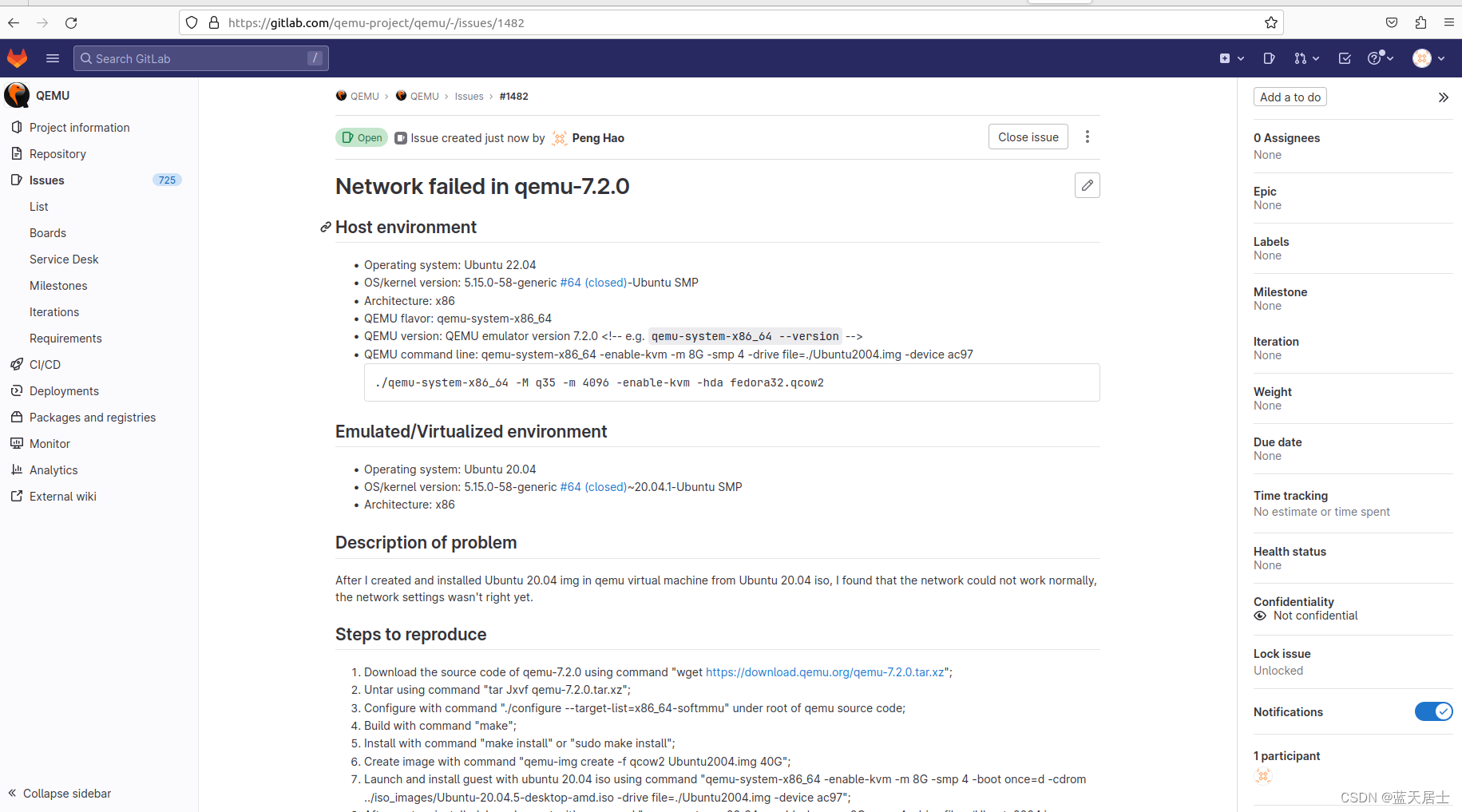
Task: Click the participant avatar under 1 participant
Action: click(x=1262, y=775)
